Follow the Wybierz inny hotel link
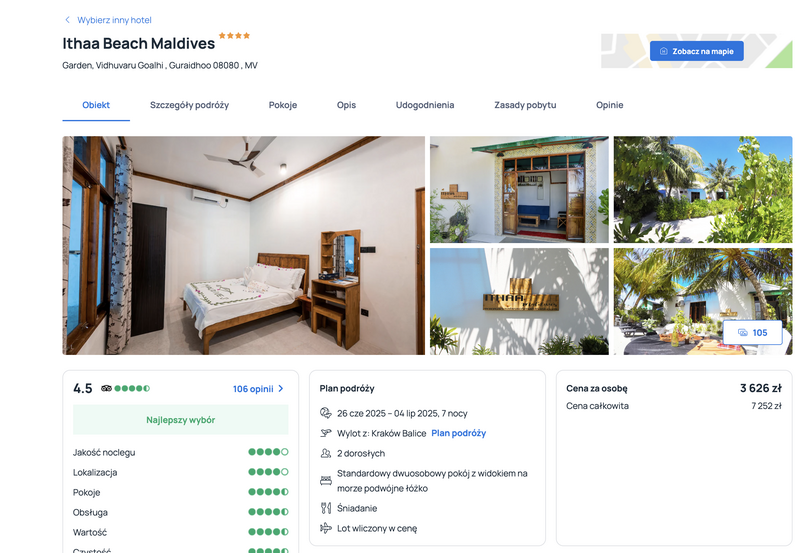The height and width of the screenshot is (553, 800). point(114,20)
